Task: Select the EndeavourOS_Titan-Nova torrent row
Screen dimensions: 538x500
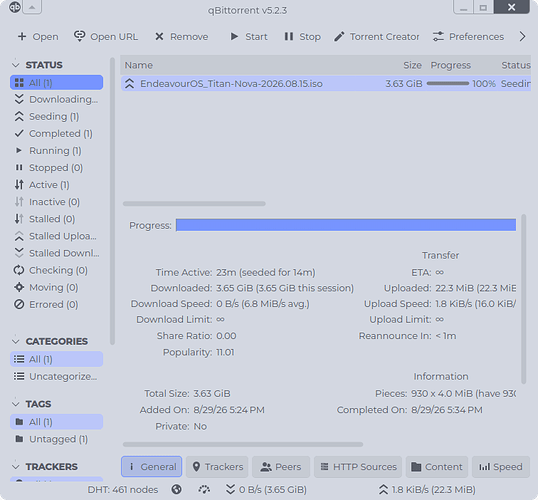Action: pyautogui.click(x=326, y=84)
